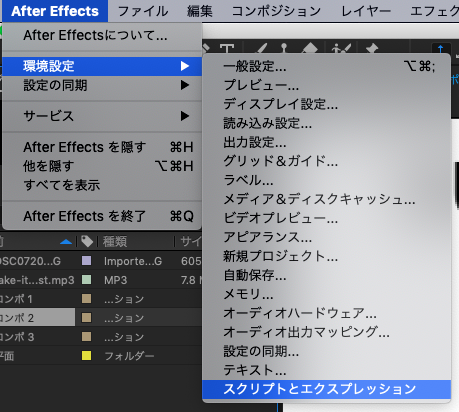The width and height of the screenshot is (459, 412).
Task: Choose After Effects を隠す
Action: click(102, 147)
